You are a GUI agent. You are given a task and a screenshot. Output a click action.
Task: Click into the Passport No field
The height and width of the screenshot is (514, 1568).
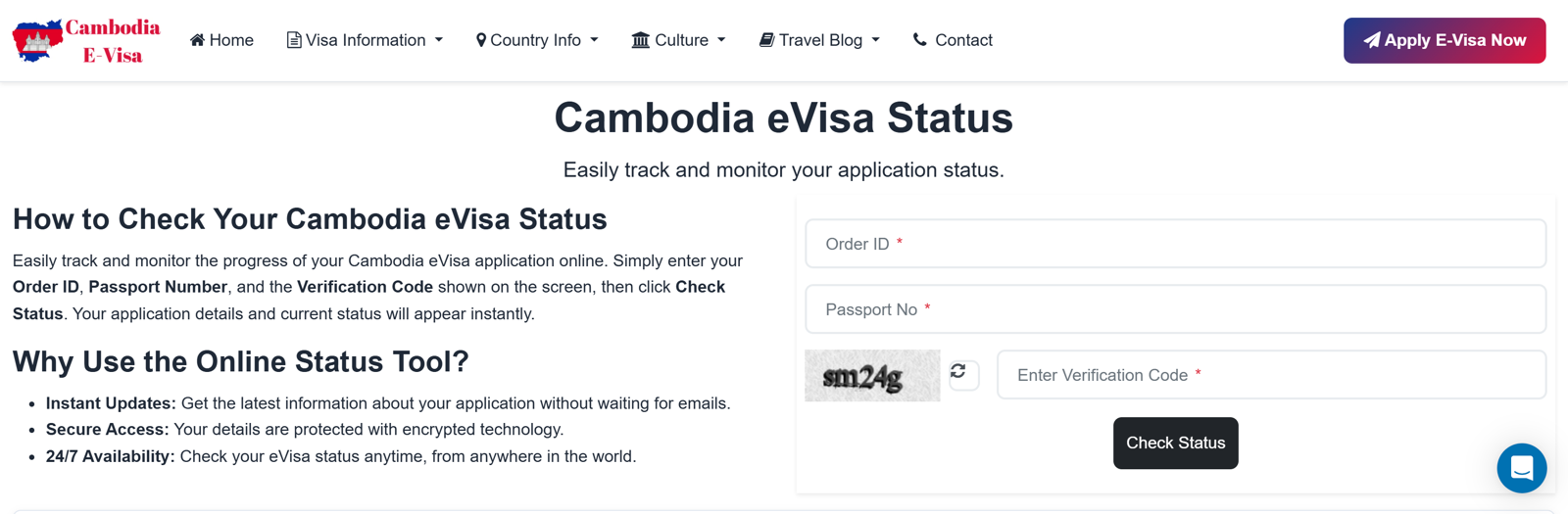coord(1175,309)
